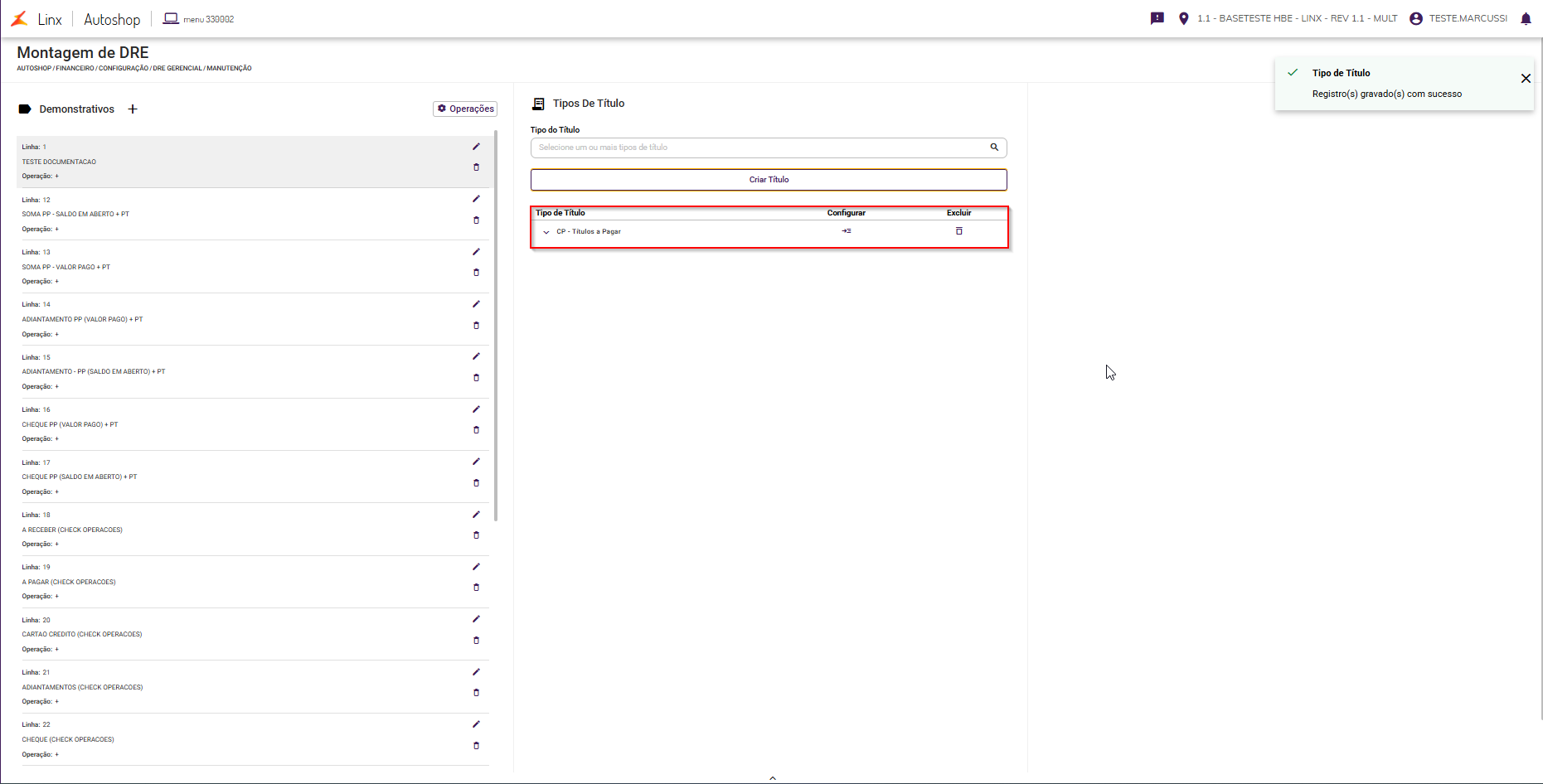Edit line 20 CARTAO CREDITO (CHECK OPERACOES)
This screenshot has width=1543, height=784.
tap(476, 619)
